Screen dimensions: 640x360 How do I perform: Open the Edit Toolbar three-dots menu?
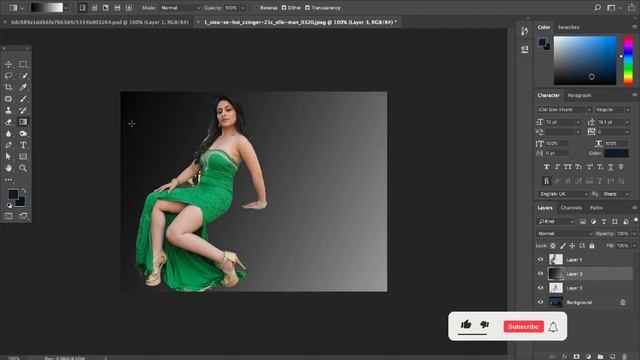[x=8, y=180]
